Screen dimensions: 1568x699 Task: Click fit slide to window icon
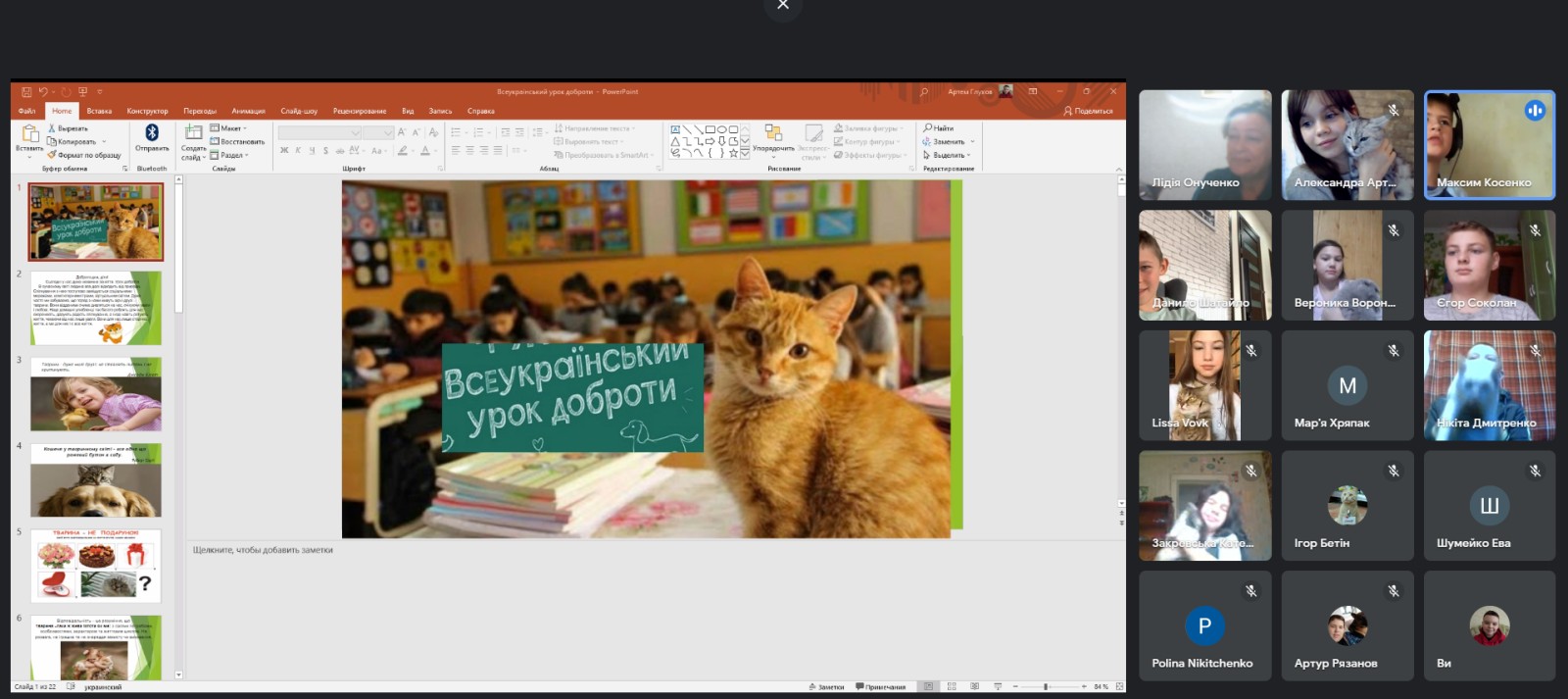(x=1119, y=686)
